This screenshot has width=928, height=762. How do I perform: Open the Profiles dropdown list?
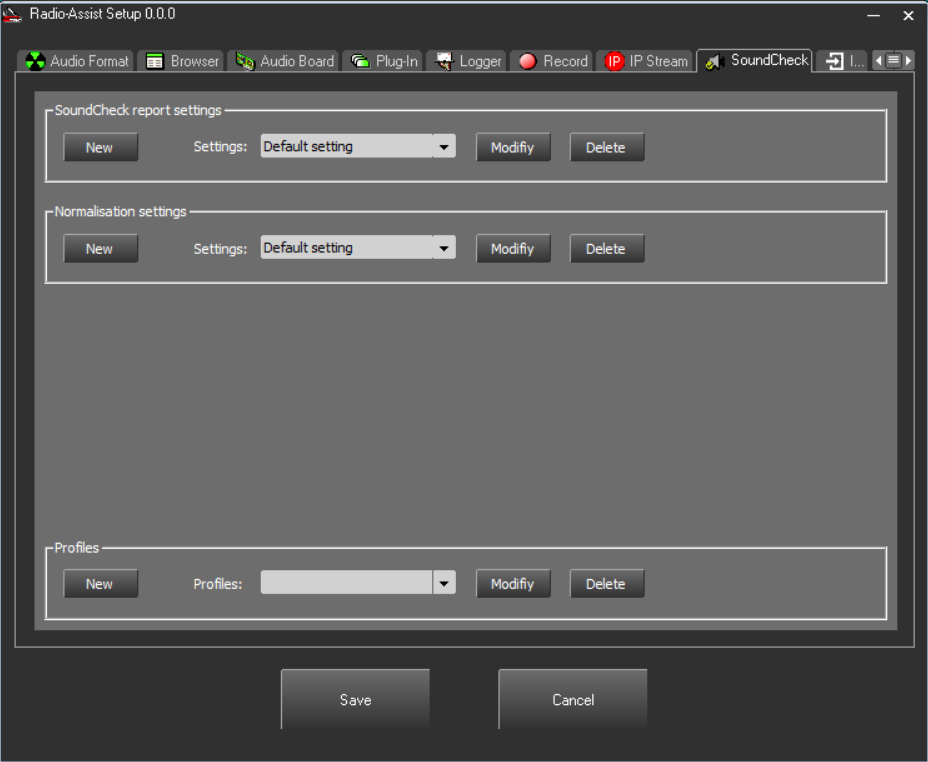[x=443, y=583]
